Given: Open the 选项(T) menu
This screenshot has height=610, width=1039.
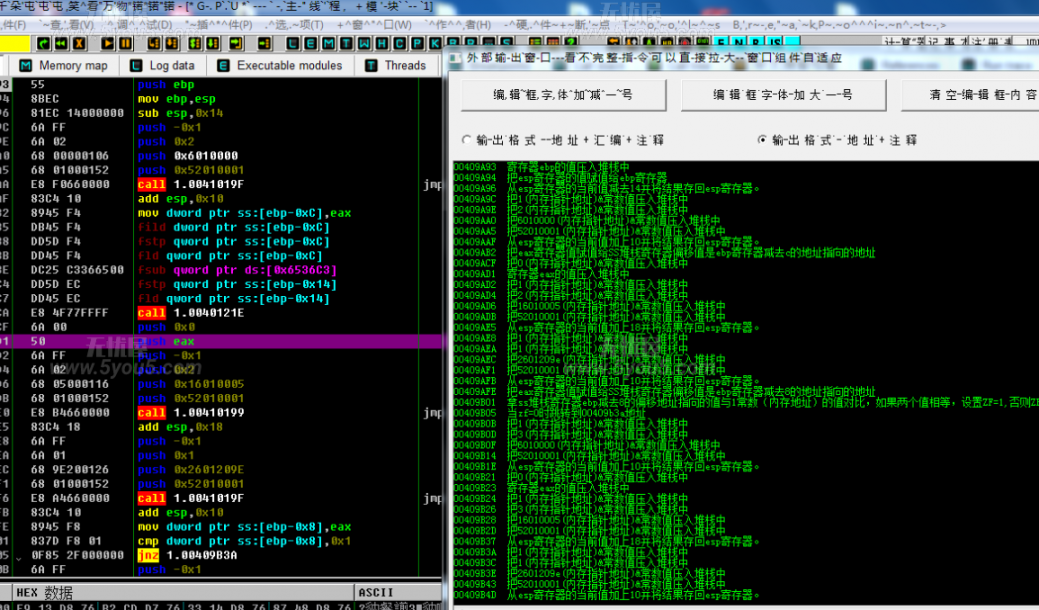Looking at the screenshot, I should point(295,25).
